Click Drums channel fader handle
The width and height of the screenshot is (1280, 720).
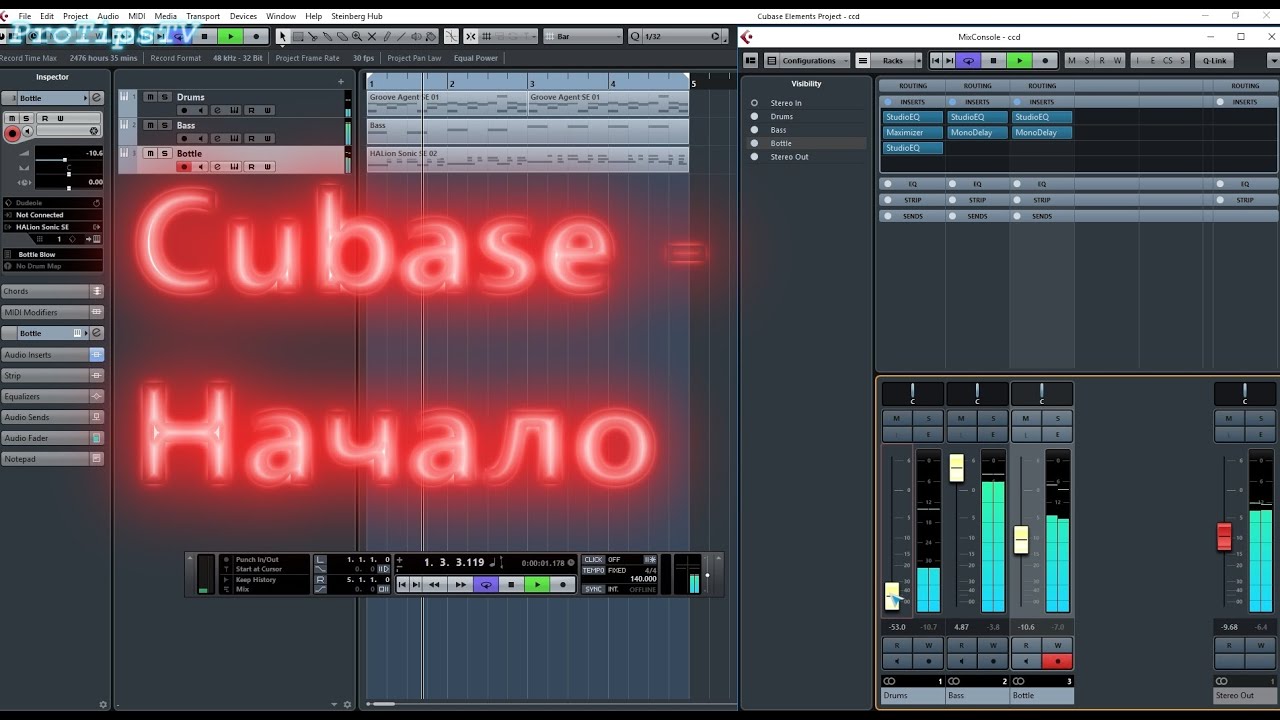tap(892, 595)
